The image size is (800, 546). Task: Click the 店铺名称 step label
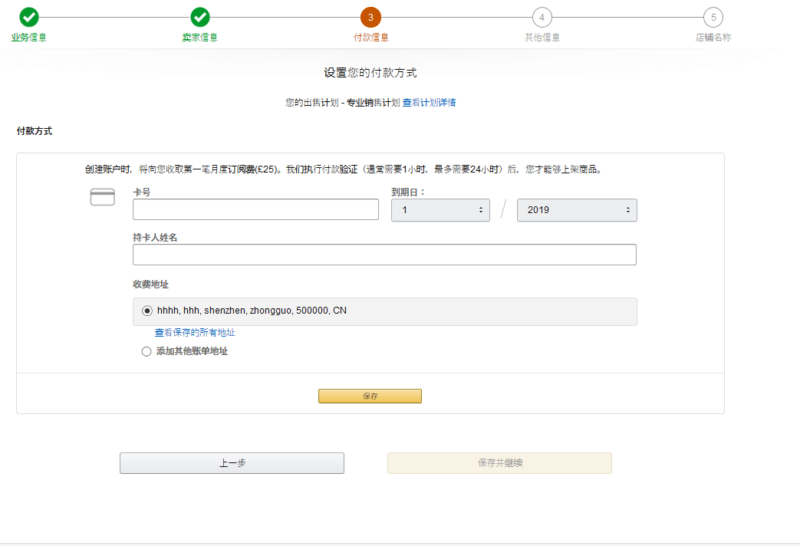[x=713, y=37]
